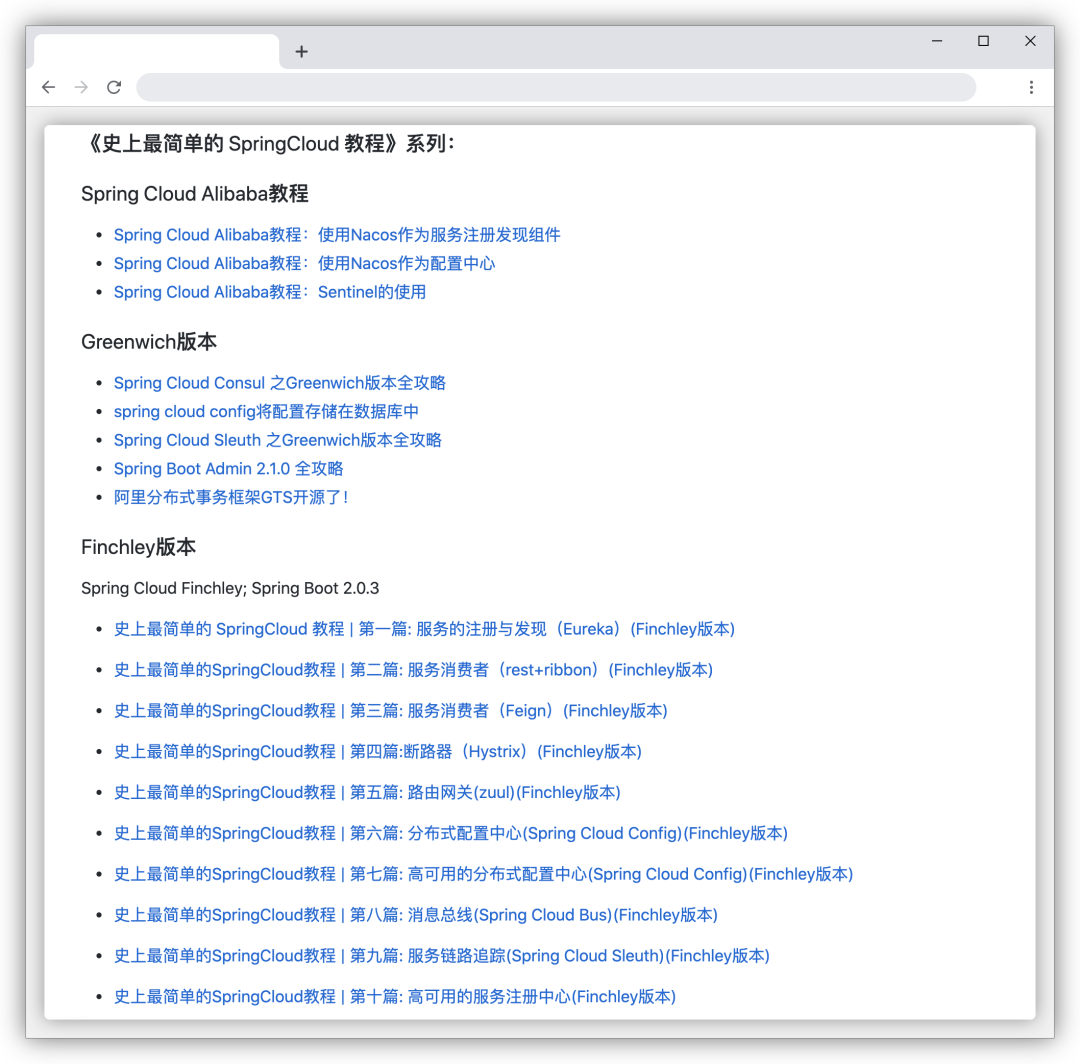Viewport: 1080px width, 1064px height.
Task: Open Spring Boot Admin 2.1.0 guide link
Action: [228, 468]
